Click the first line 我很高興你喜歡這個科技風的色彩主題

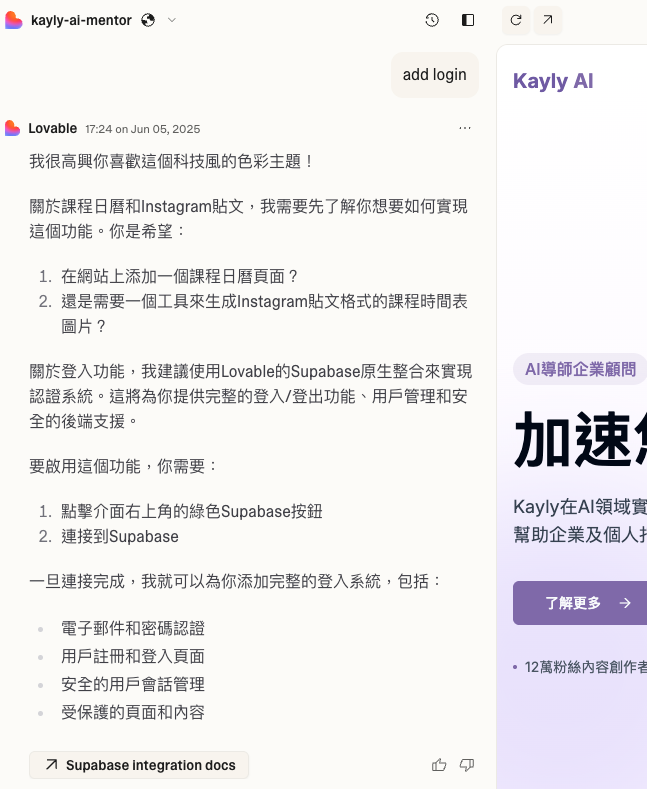(172, 162)
